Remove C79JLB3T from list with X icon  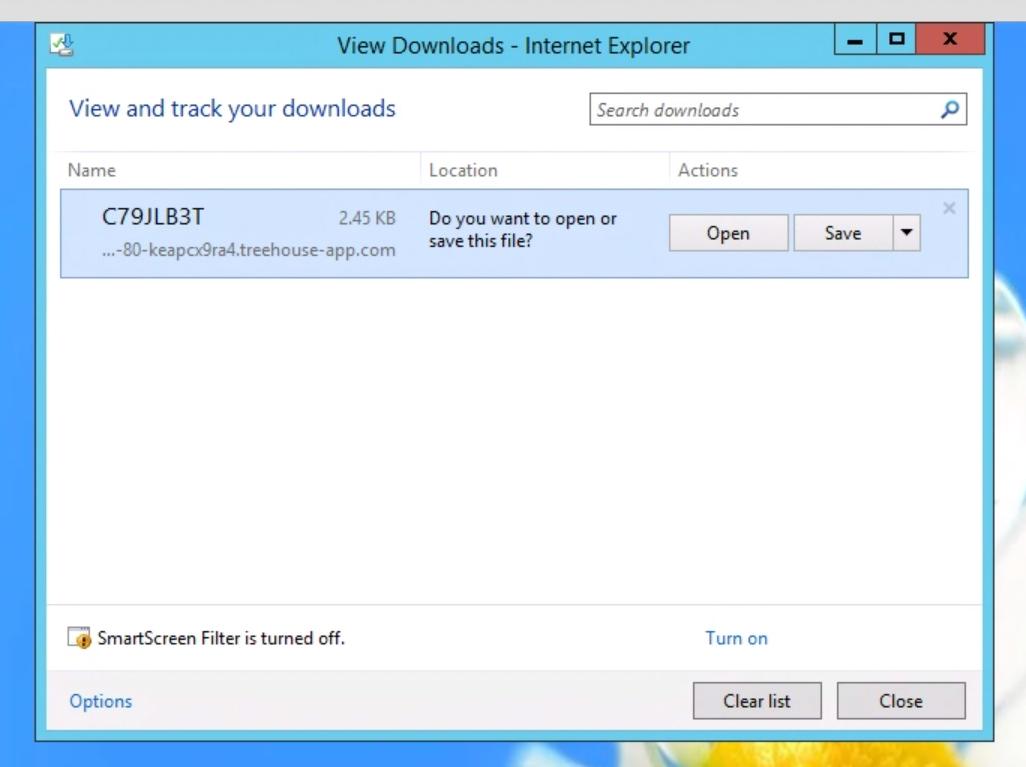click(x=949, y=208)
